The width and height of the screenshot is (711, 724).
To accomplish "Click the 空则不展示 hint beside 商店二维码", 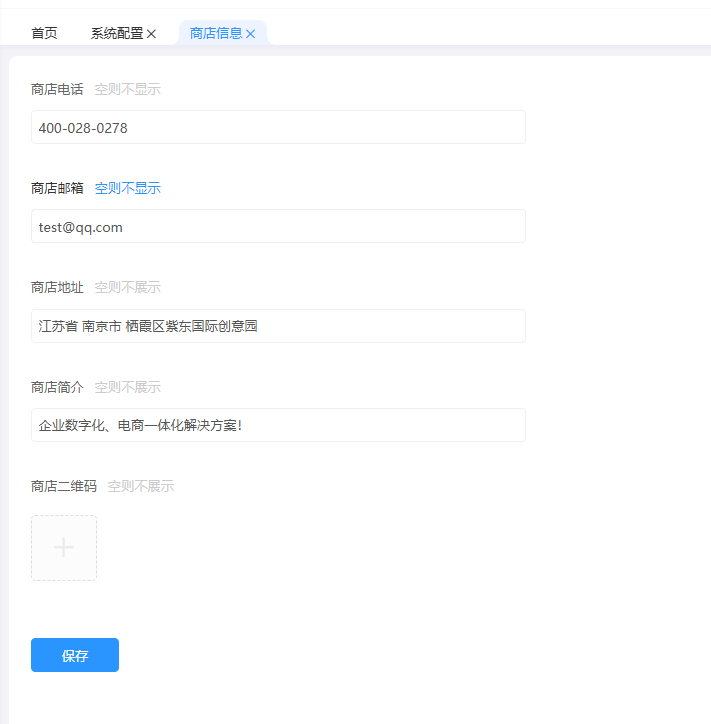I will (x=140, y=486).
